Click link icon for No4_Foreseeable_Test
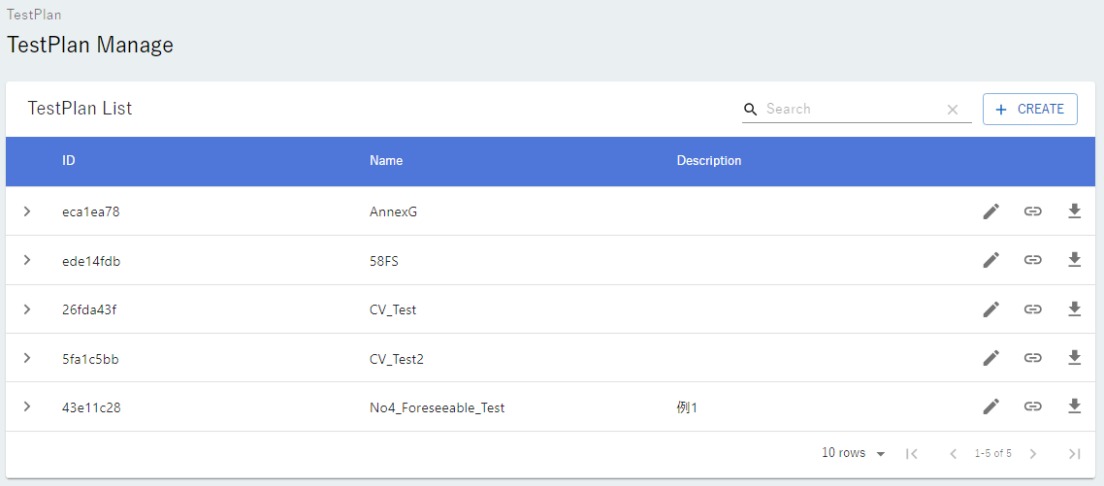 pos(1033,406)
